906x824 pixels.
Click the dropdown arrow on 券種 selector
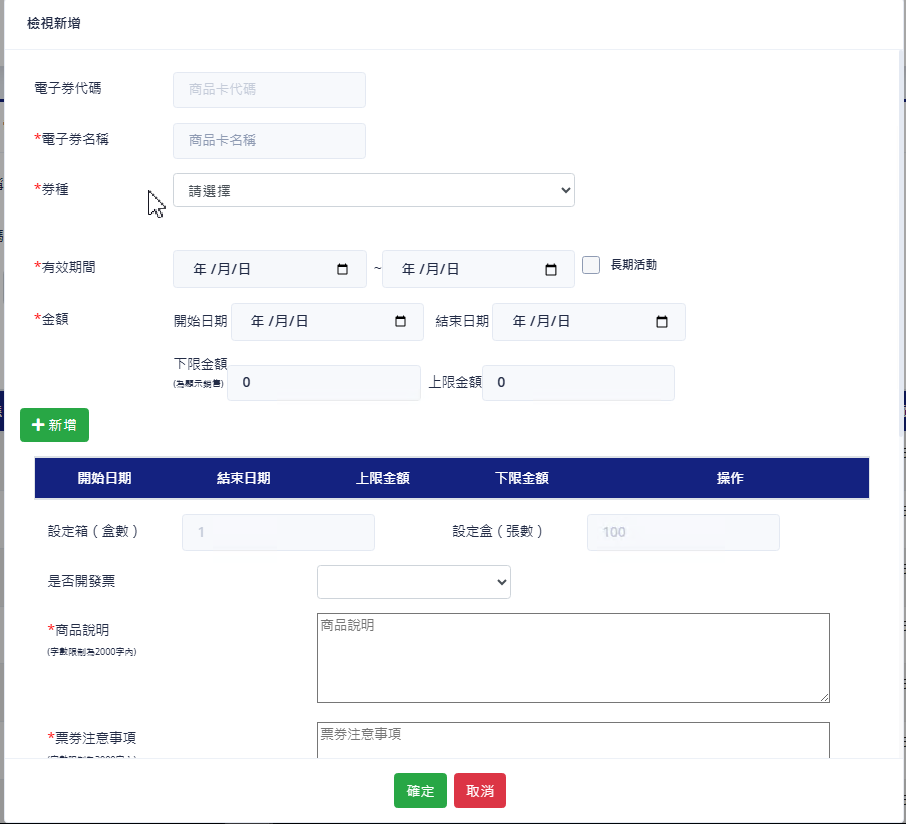565,190
